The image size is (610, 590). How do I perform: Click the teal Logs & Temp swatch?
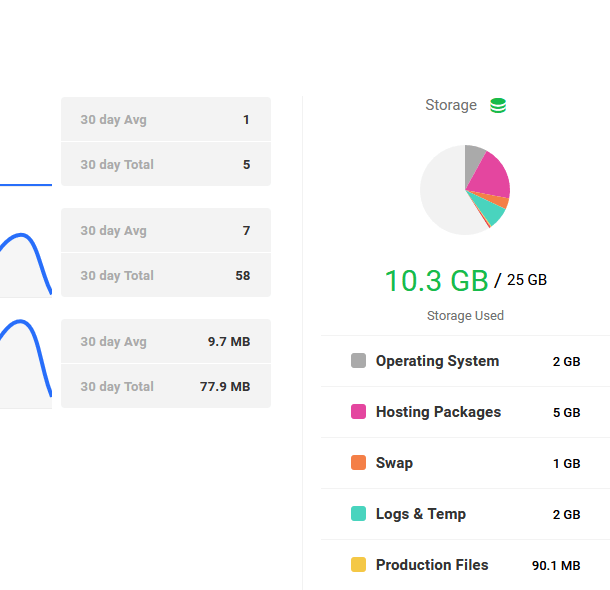tap(358, 513)
